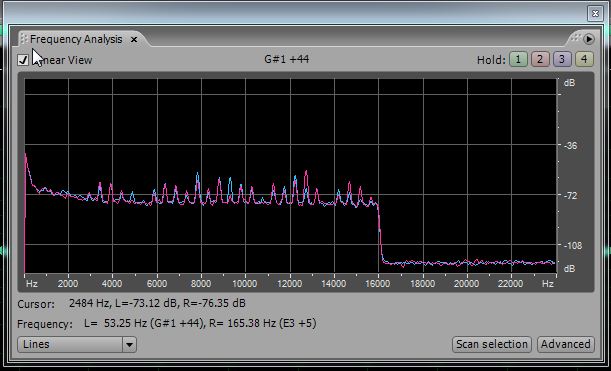611x371 pixels.
Task: Close the floating panel window
Action: (595, 14)
